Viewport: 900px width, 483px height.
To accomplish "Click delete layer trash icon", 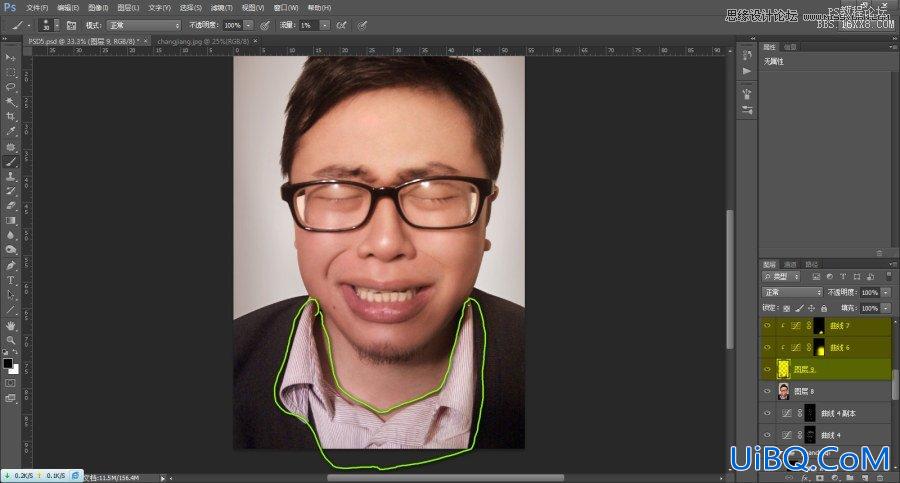I will click(880, 478).
